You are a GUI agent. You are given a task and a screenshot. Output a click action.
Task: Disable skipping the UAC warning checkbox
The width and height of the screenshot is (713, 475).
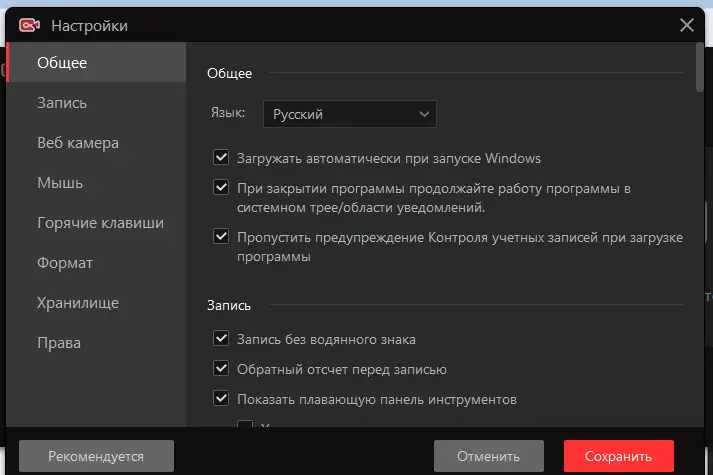[x=221, y=237]
